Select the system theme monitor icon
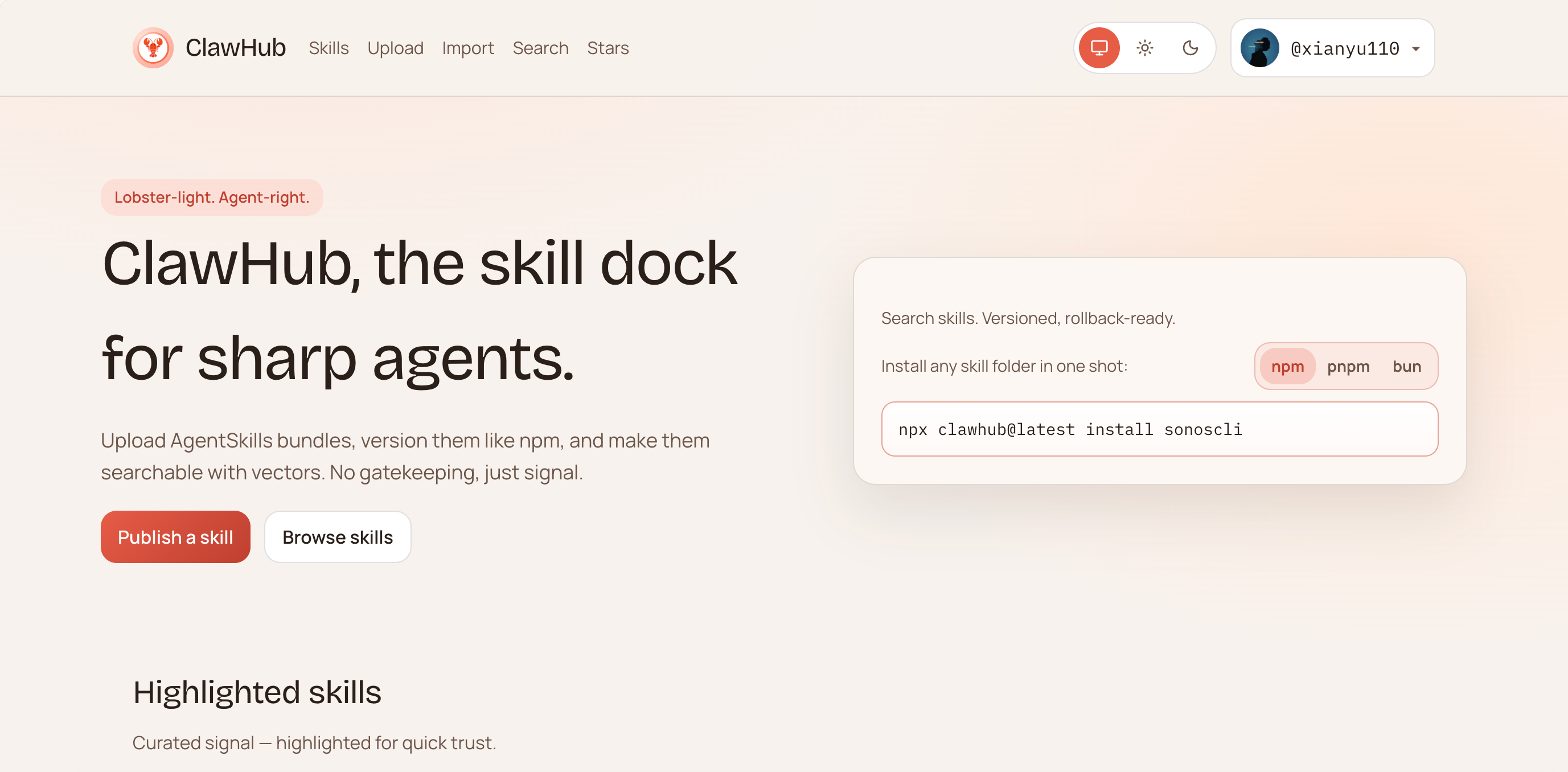1568x772 pixels. pyautogui.click(x=1099, y=47)
